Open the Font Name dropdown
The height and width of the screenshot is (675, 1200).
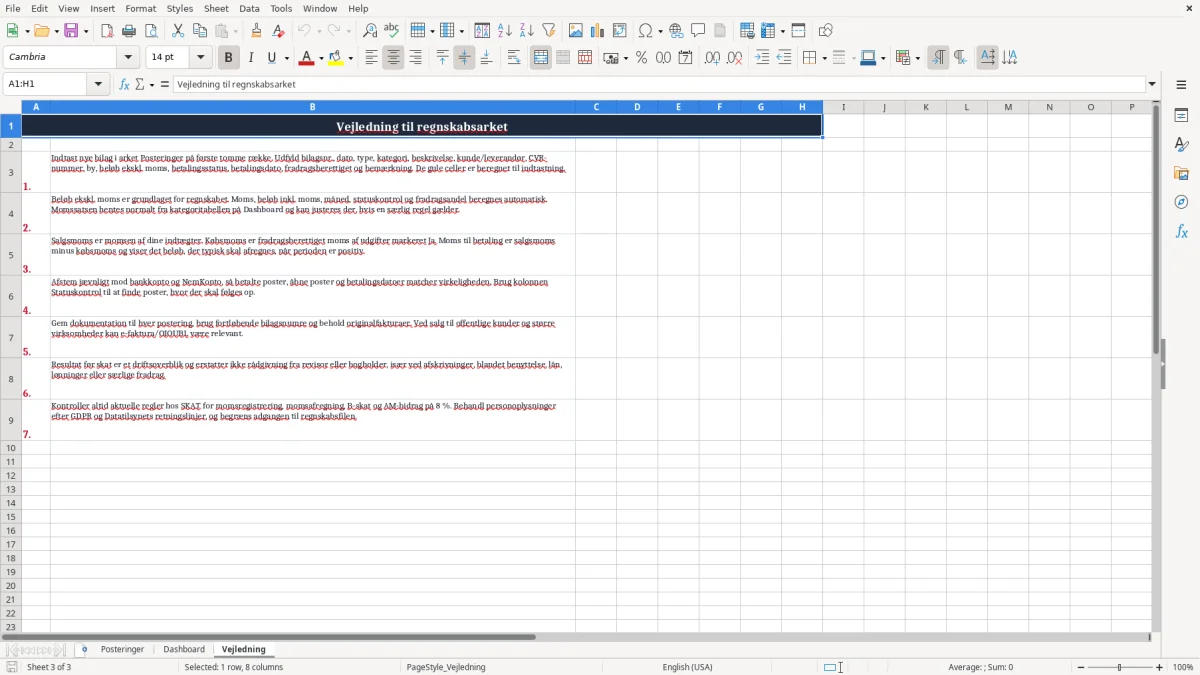(x=128, y=57)
